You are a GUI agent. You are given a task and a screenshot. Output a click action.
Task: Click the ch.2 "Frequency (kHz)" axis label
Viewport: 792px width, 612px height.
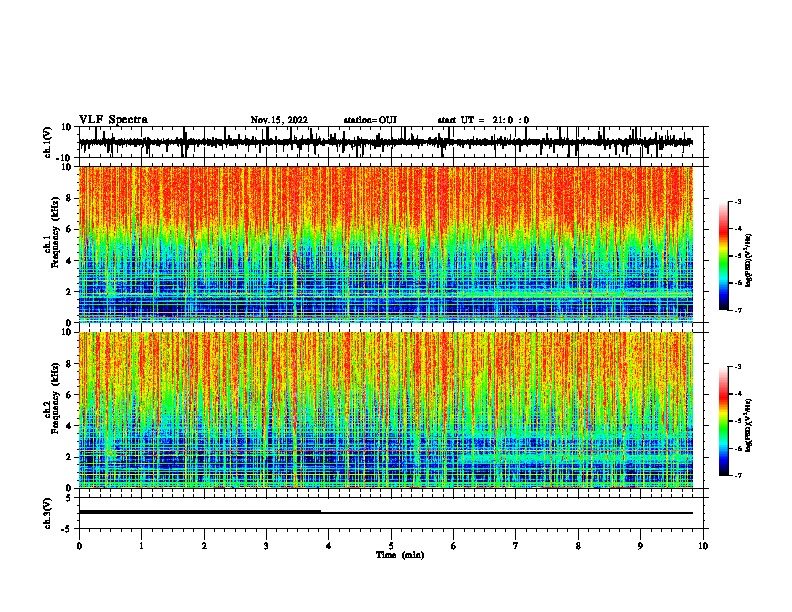pyautogui.click(x=55, y=398)
